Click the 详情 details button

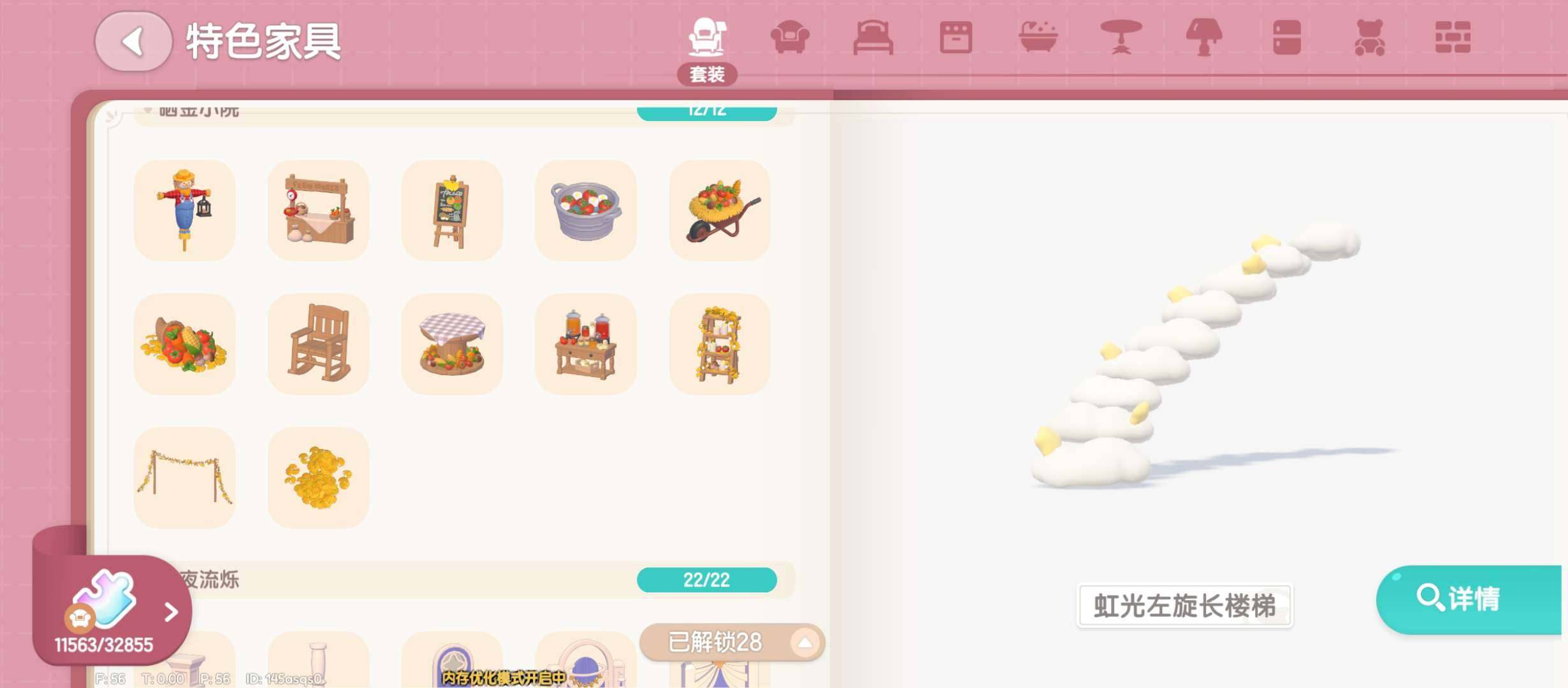tap(1469, 599)
